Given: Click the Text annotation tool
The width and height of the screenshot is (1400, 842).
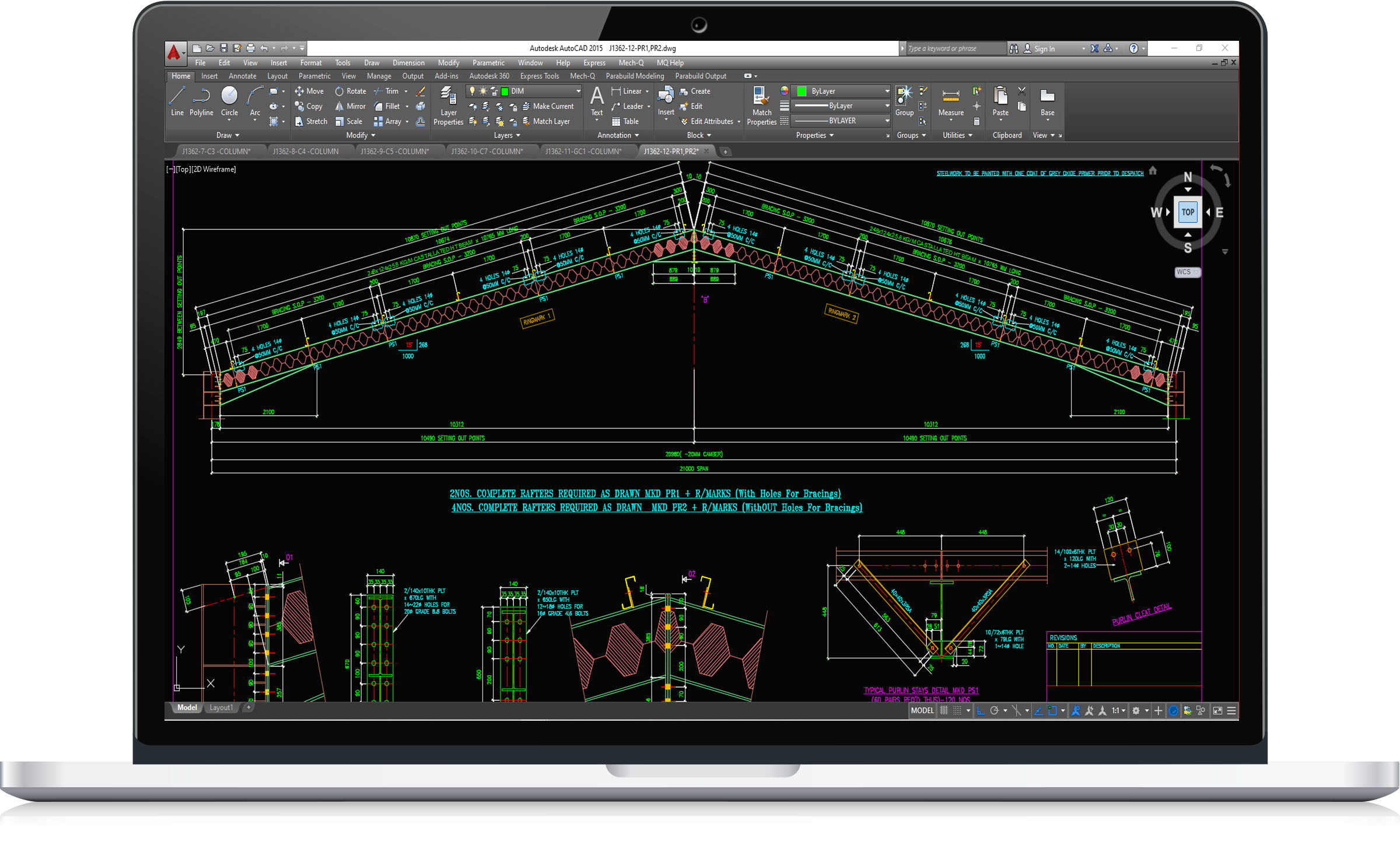Looking at the screenshot, I should click(x=597, y=103).
